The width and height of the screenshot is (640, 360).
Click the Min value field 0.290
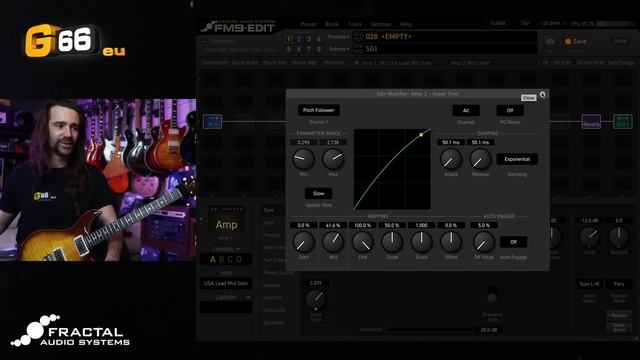[x=304, y=142]
